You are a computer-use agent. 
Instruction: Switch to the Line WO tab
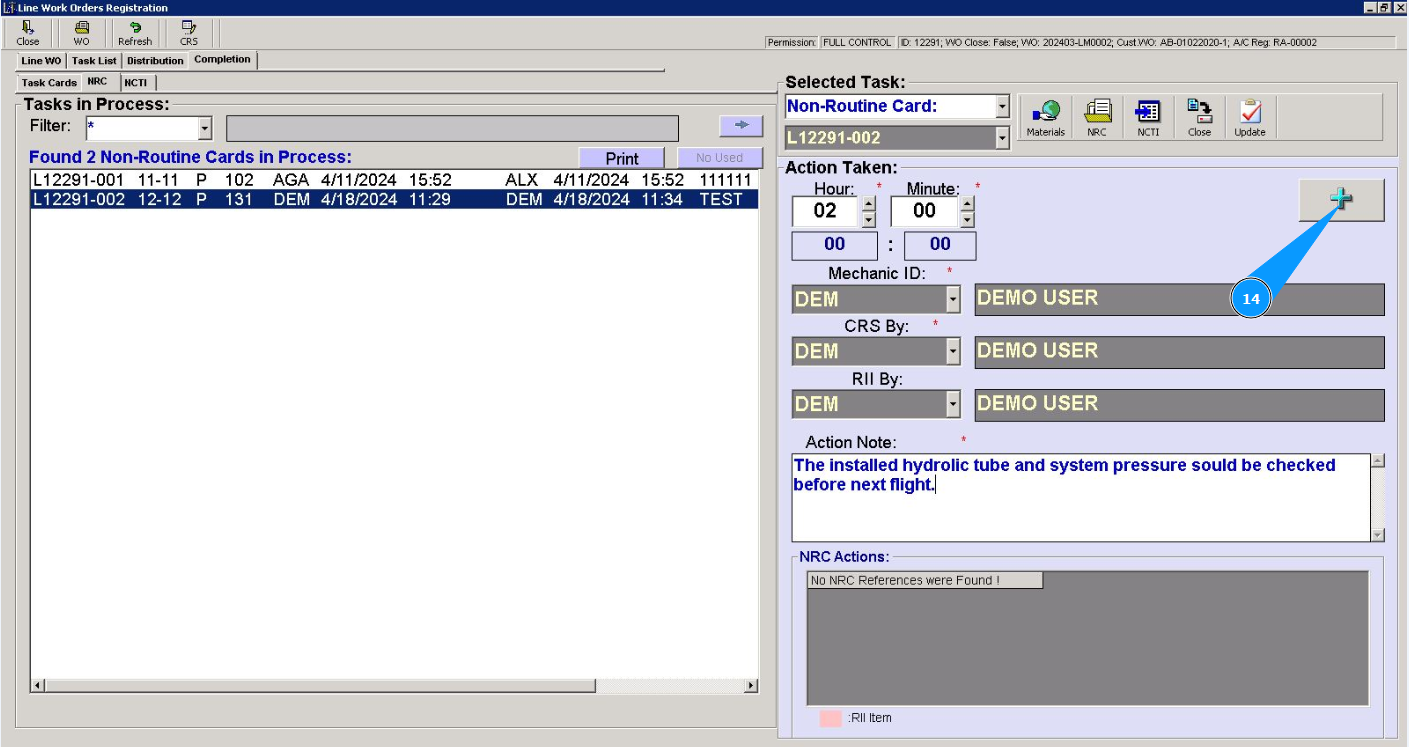[x=41, y=61]
